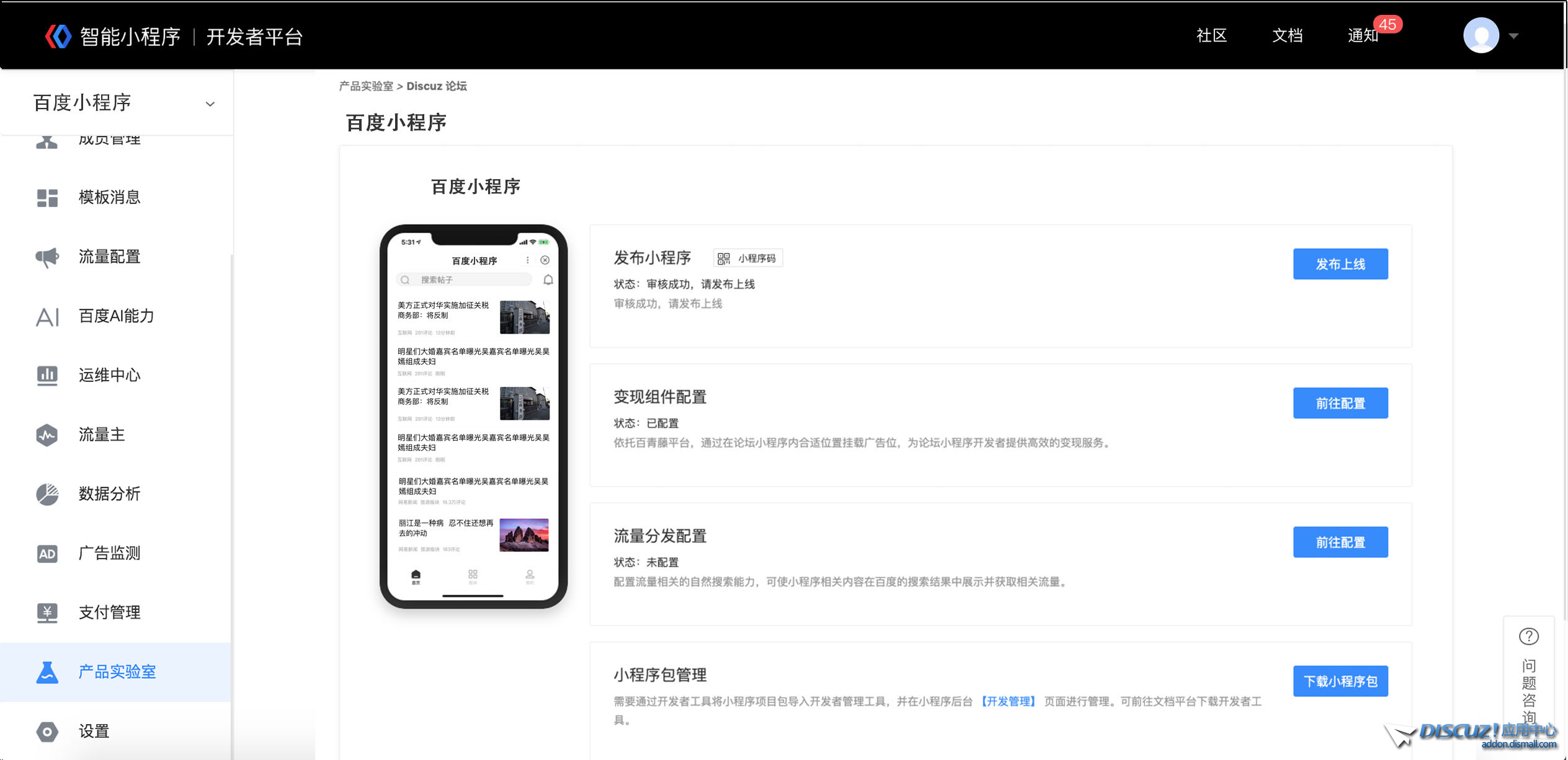Click the bell icon in phone preview
Image resolution: width=1568 pixels, height=760 pixels.
click(548, 280)
